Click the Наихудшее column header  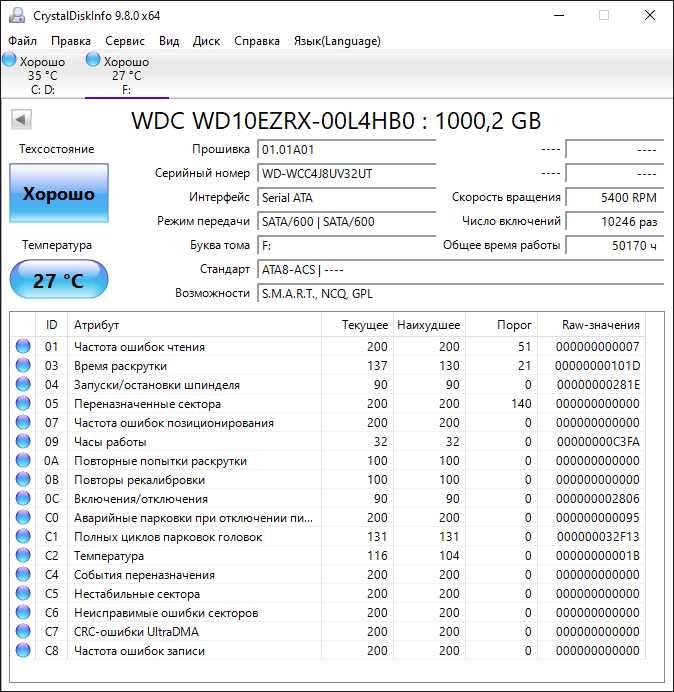(429, 325)
